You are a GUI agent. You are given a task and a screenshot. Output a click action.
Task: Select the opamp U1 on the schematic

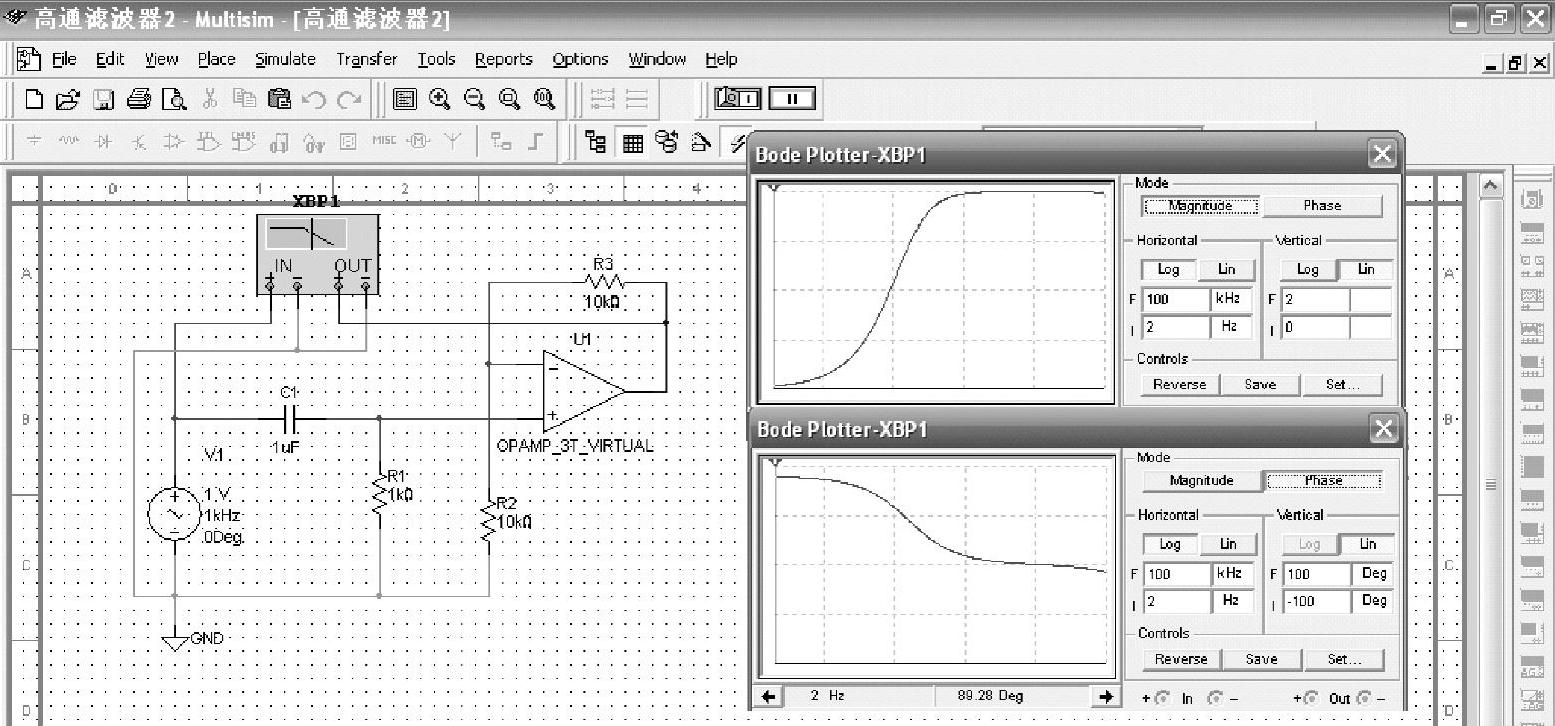(x=584, y=390)
